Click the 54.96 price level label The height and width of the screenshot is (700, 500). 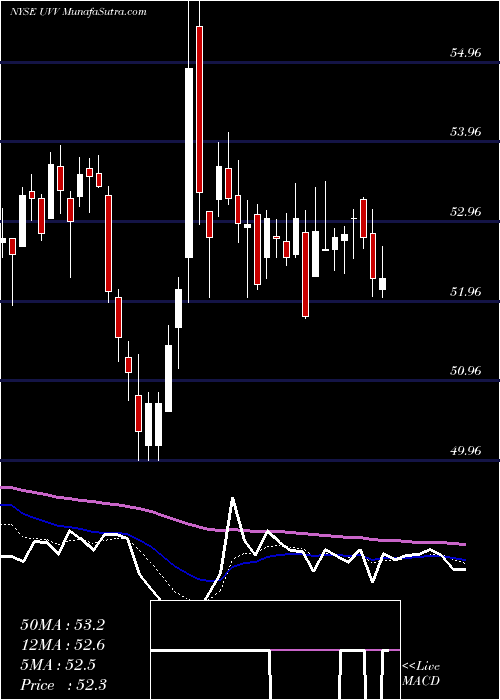point(465,53)
